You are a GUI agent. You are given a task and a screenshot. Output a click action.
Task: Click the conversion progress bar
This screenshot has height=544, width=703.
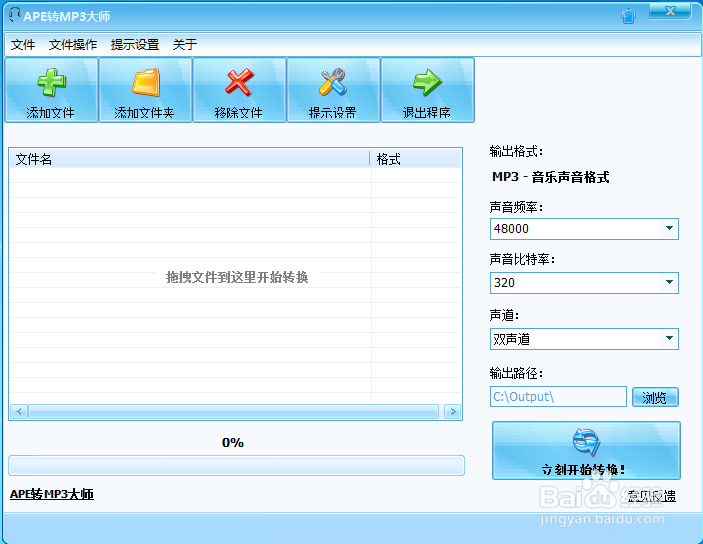(236, 466)
